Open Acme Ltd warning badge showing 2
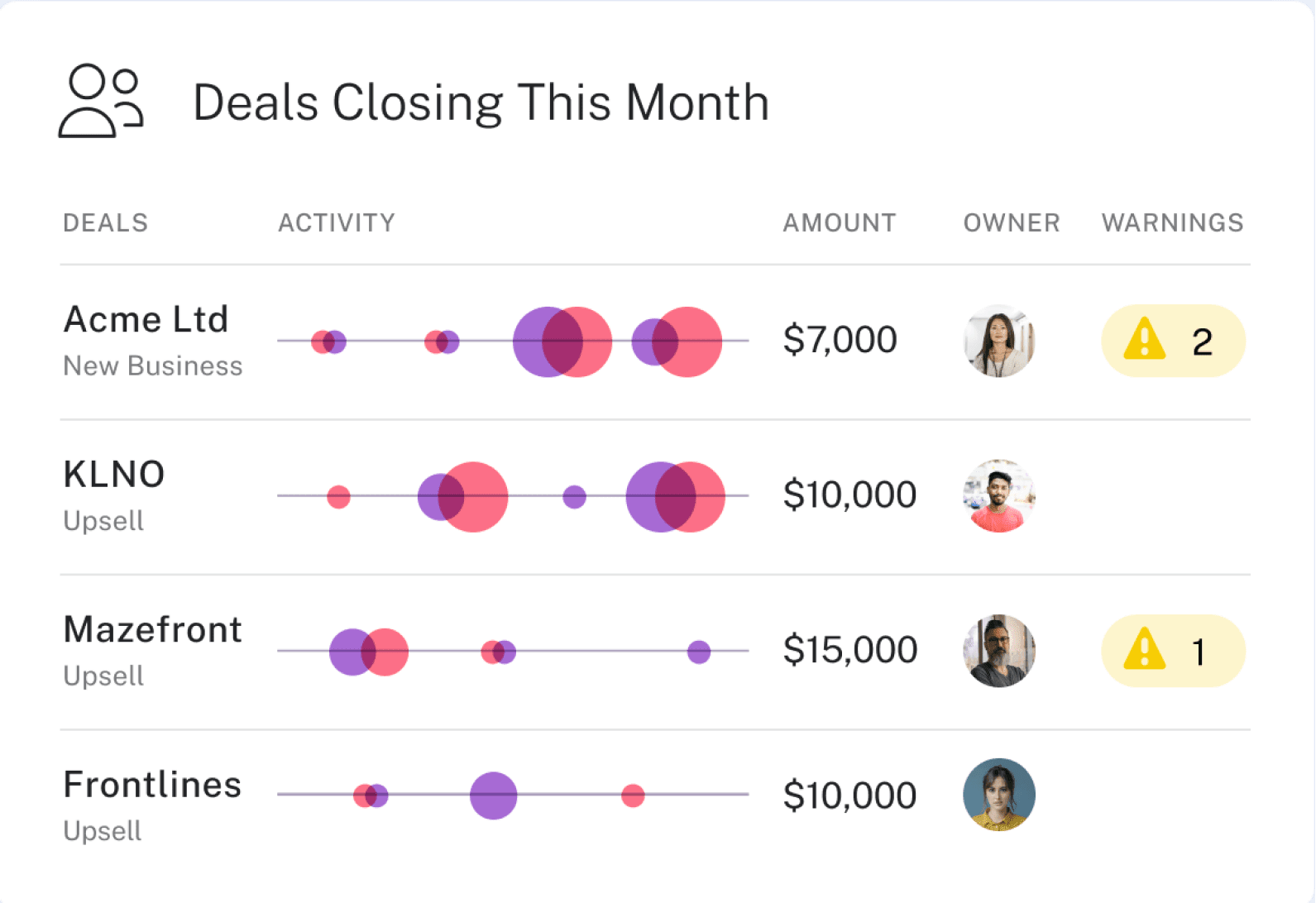 1173,341
